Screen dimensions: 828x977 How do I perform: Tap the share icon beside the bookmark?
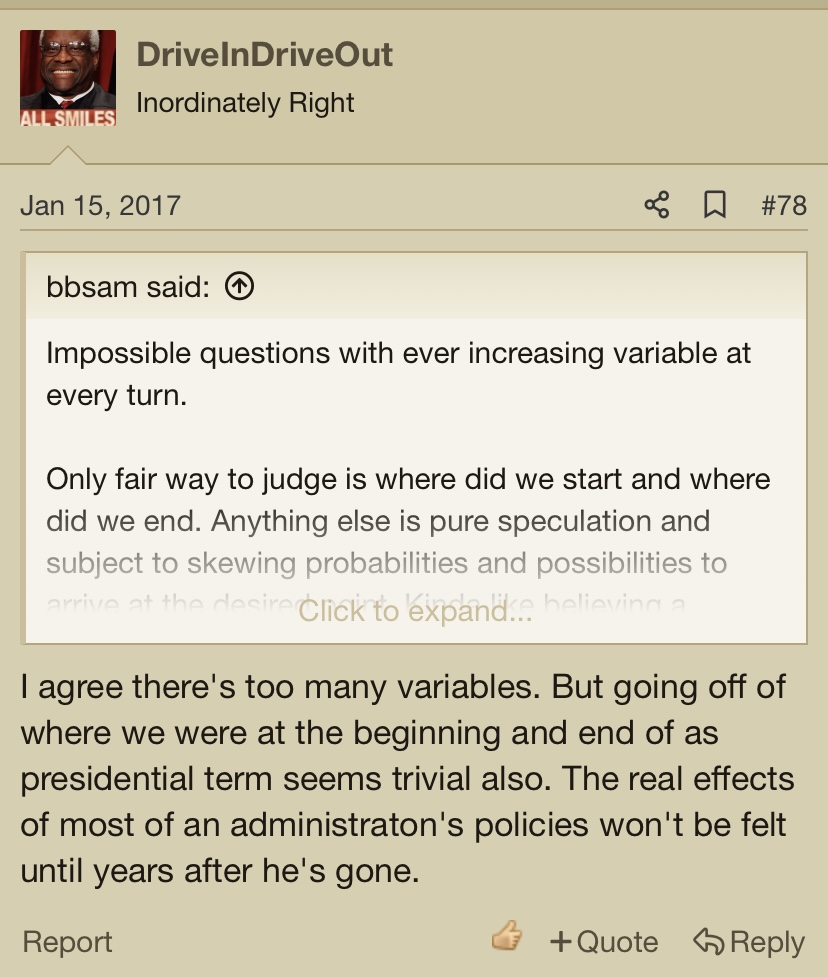tap(657, 204)
